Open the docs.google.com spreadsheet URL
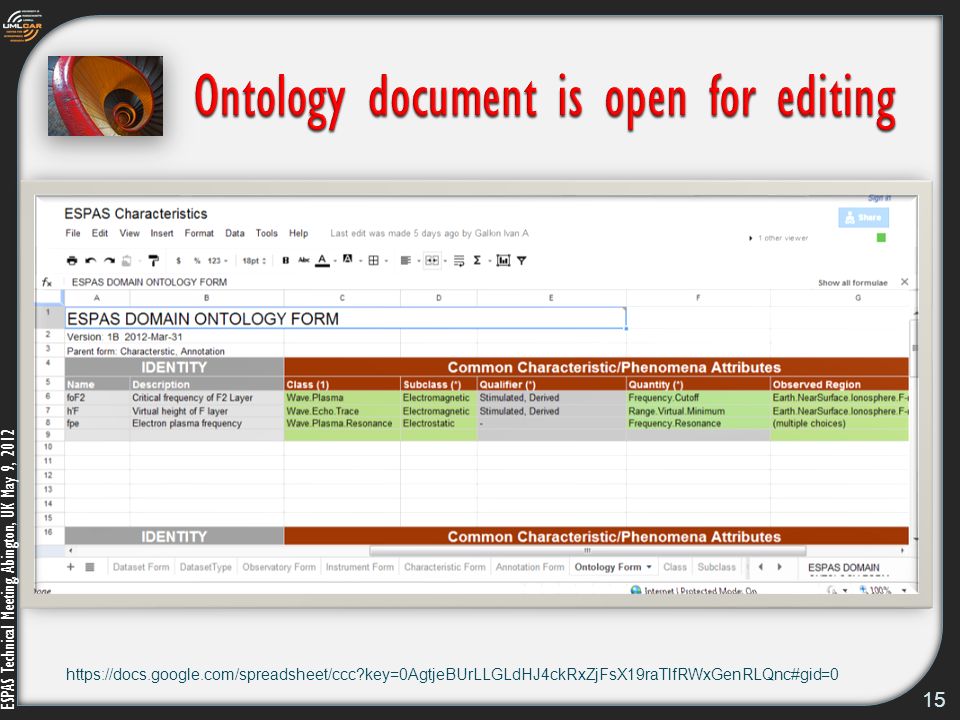 [452, 675]
